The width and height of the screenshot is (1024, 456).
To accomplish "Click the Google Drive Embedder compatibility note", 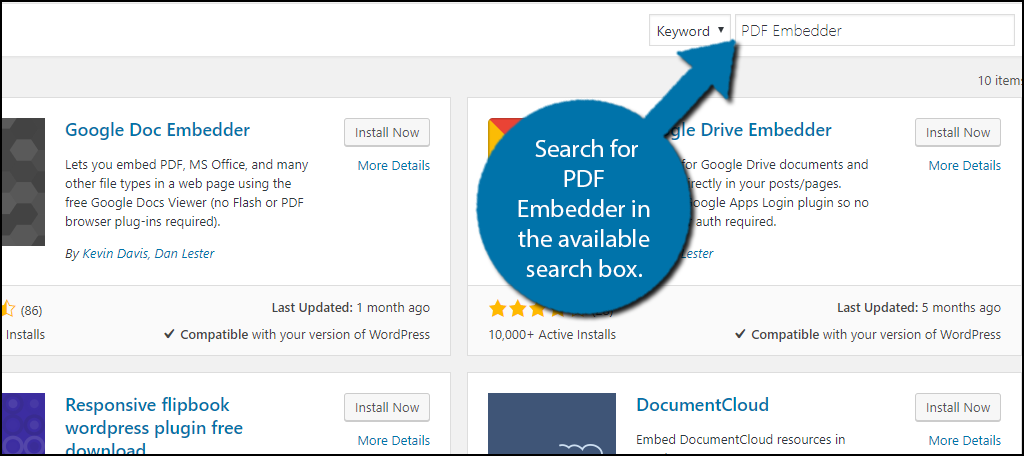I will [868, 334].
